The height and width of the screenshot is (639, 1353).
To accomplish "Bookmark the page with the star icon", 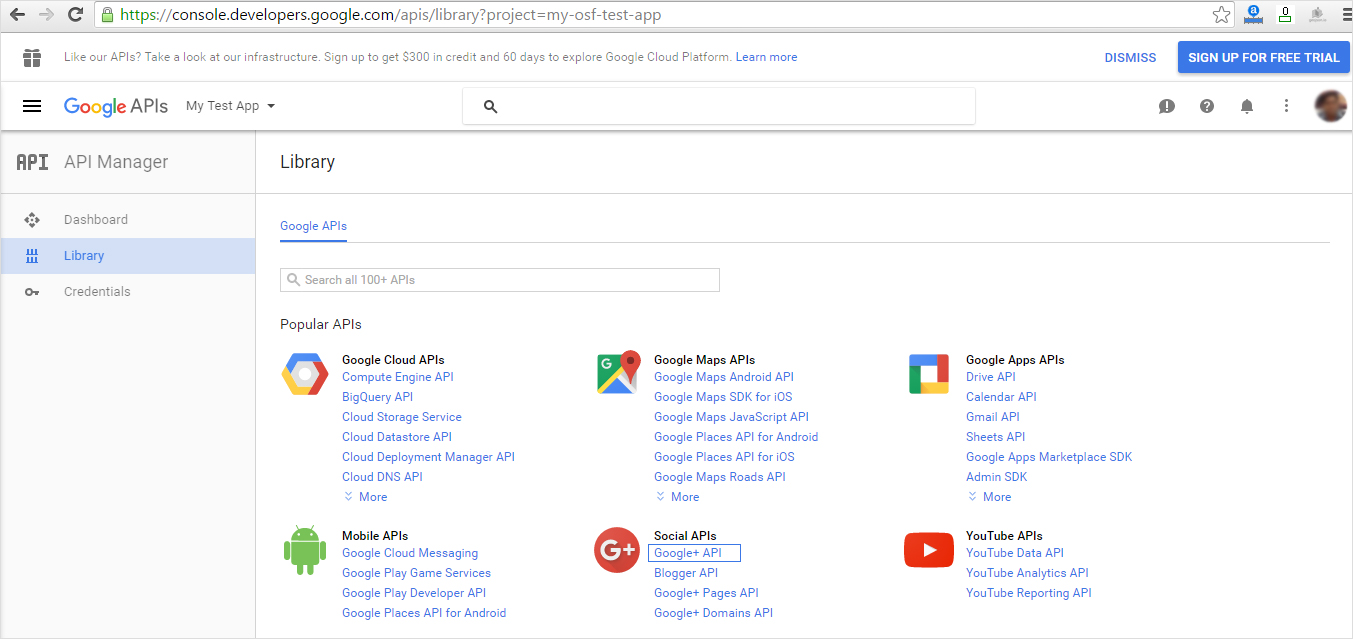I will point(1221,15).
